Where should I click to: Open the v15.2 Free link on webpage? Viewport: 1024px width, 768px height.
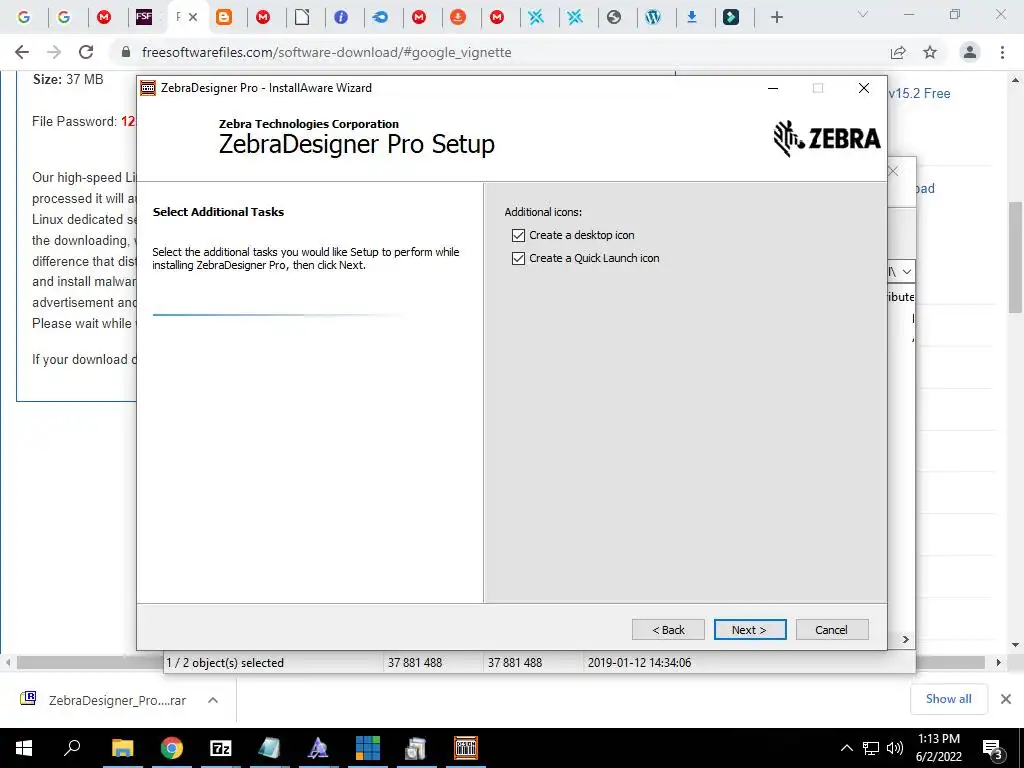click(920, 93)
